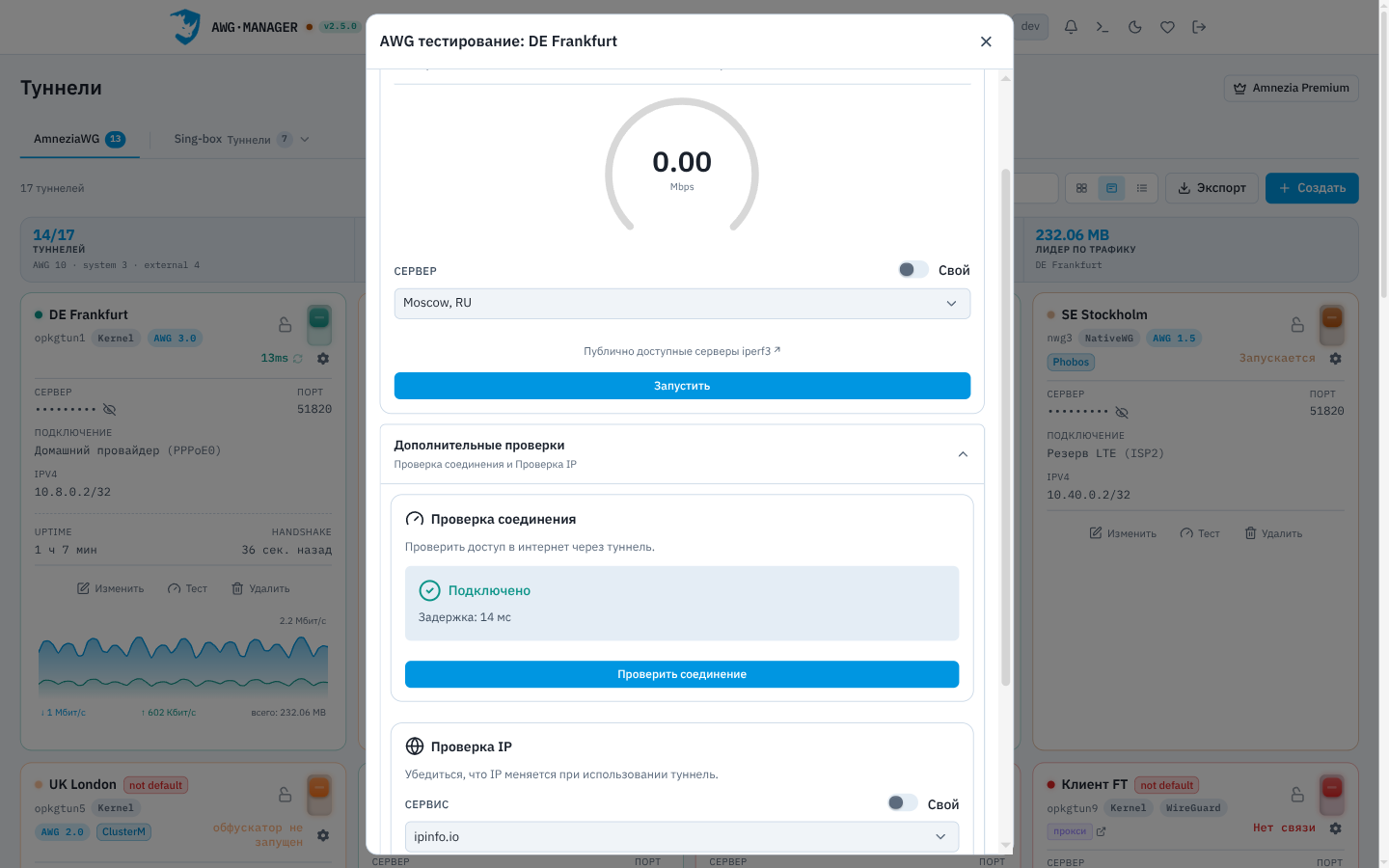Toggle custom IP service switch Свой
This screenshot has width=1389, height=868.
coord(903,803)
